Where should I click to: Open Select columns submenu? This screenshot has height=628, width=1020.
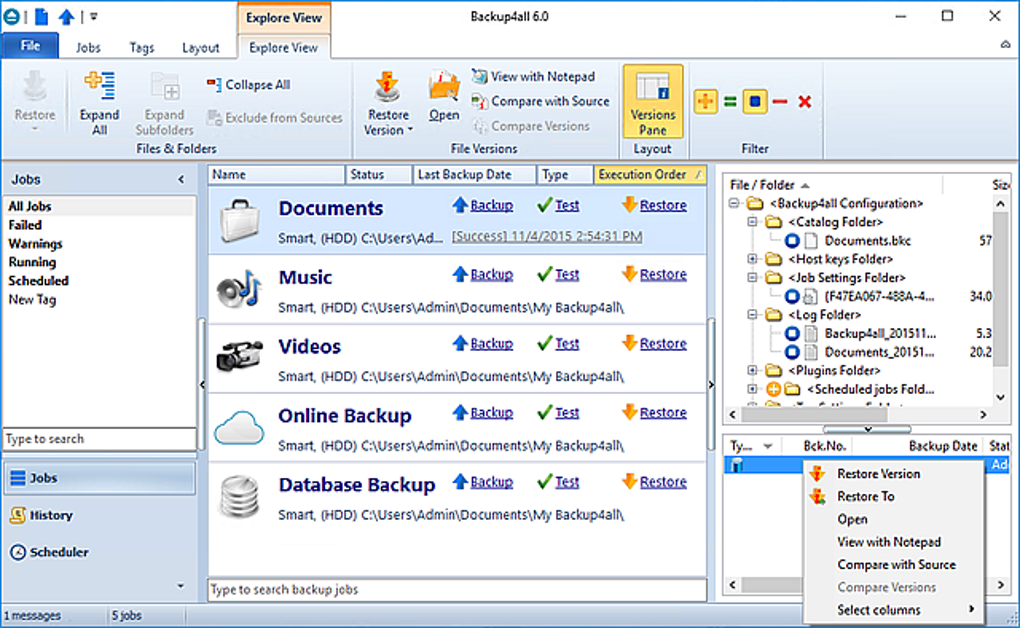coord(894,610)
